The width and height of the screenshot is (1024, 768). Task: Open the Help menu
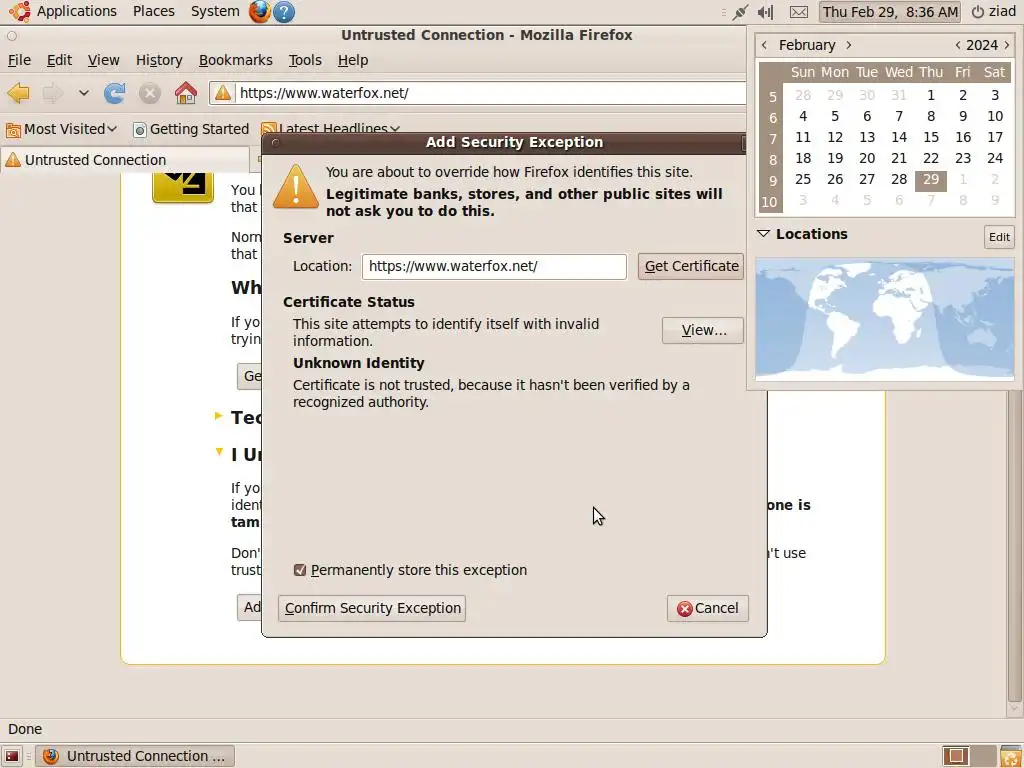tap(353, 60)
